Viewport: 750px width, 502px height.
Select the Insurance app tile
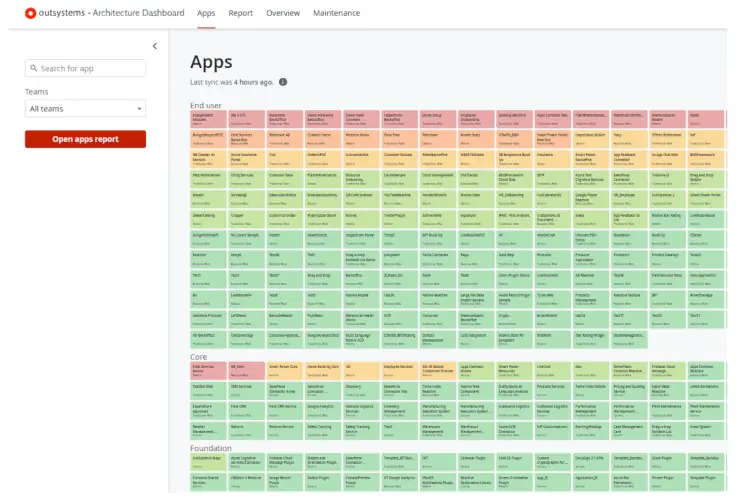(552, 159)
